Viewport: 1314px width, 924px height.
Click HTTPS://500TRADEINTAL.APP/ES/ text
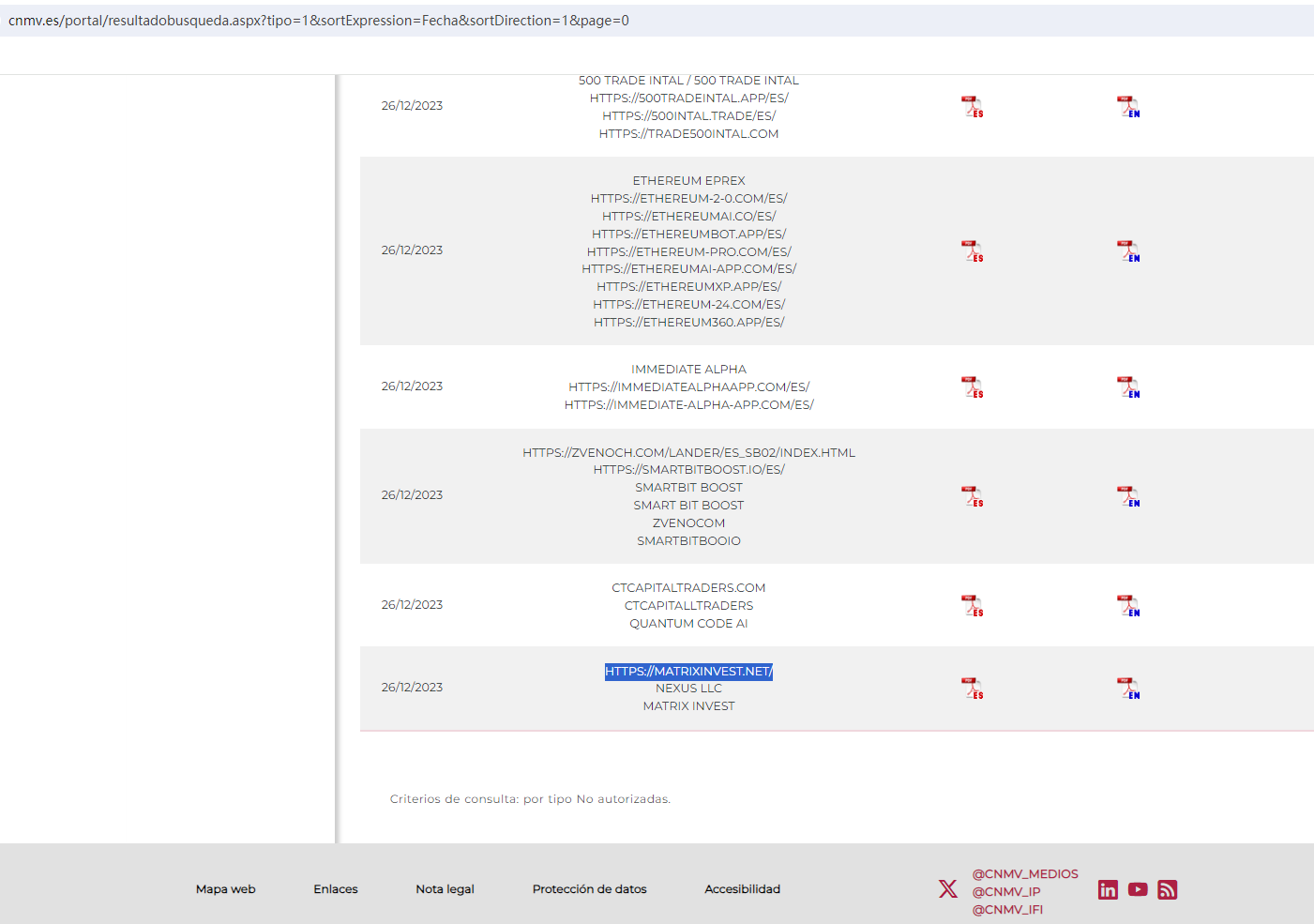coord(688,98)
